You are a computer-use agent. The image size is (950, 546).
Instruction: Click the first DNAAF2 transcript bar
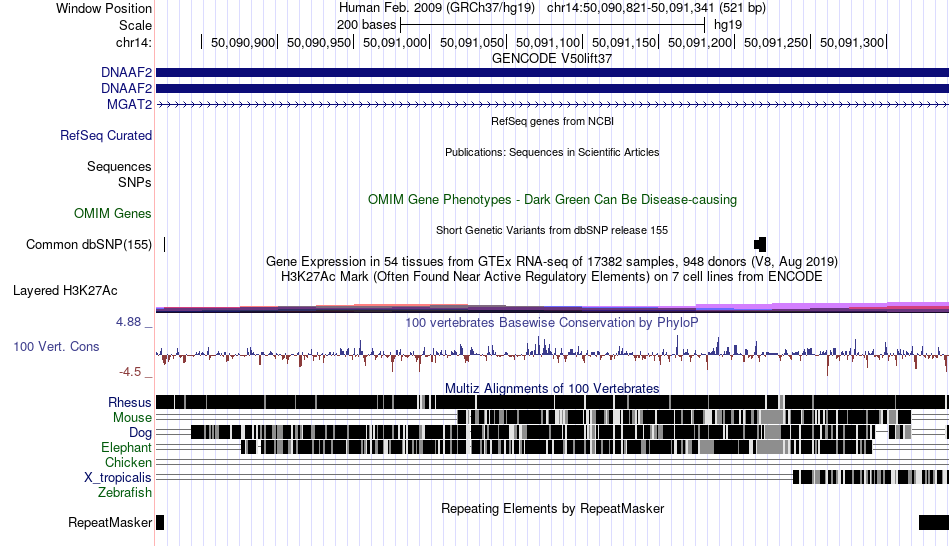pos(552,73)
